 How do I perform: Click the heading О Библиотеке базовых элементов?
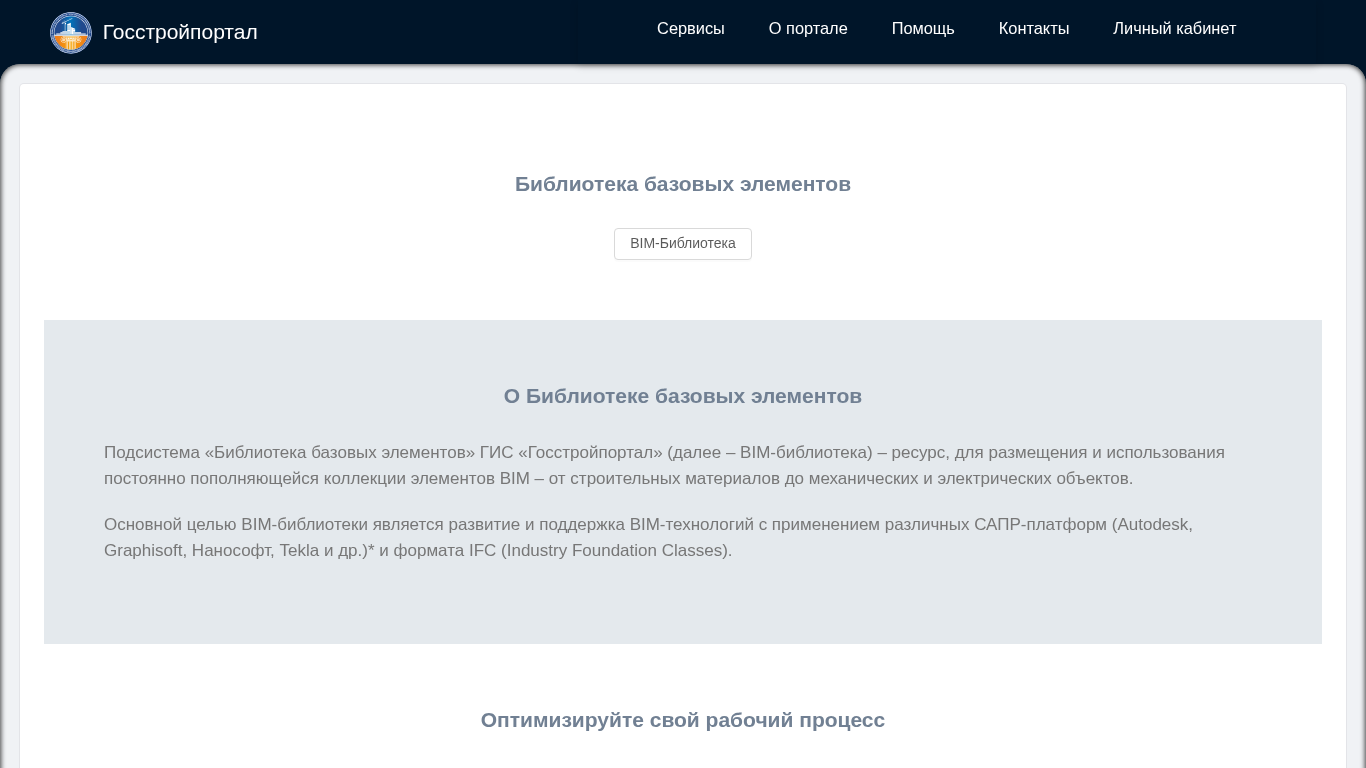683,396
